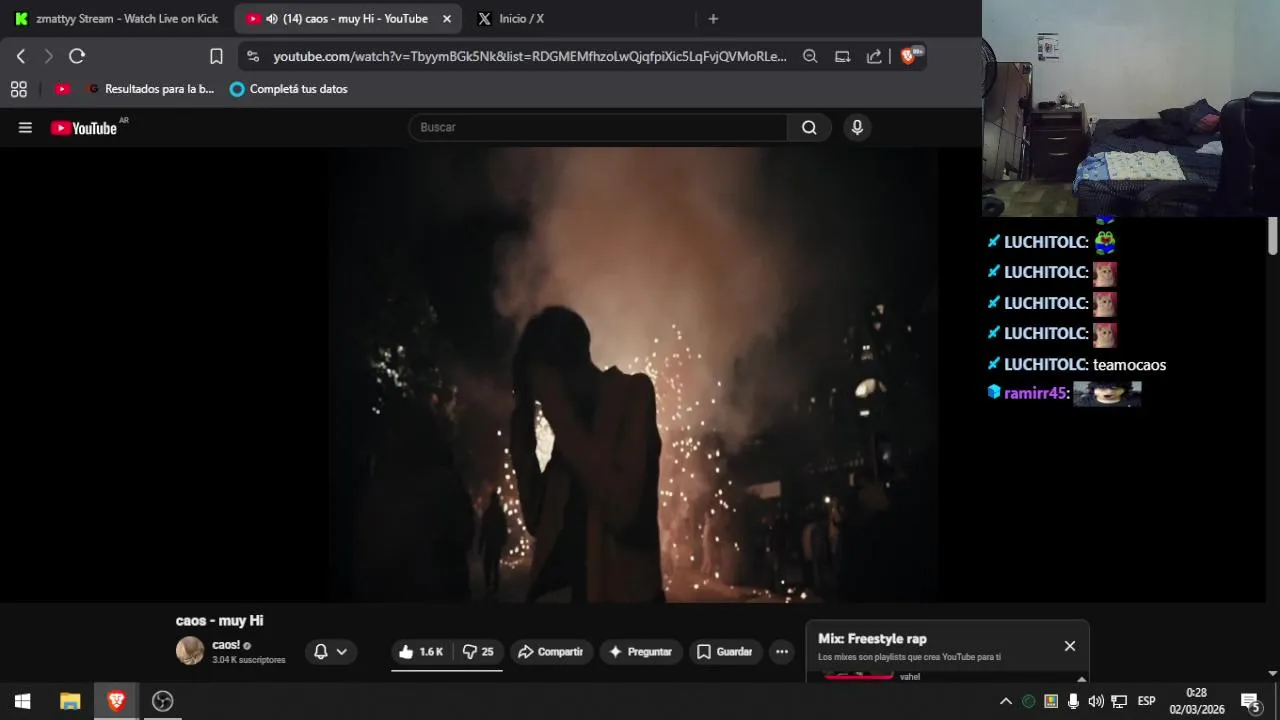Screen dimensions: 1280x720
Task: Open OBS Studio from the taskbar
Action: coord(162,701)
